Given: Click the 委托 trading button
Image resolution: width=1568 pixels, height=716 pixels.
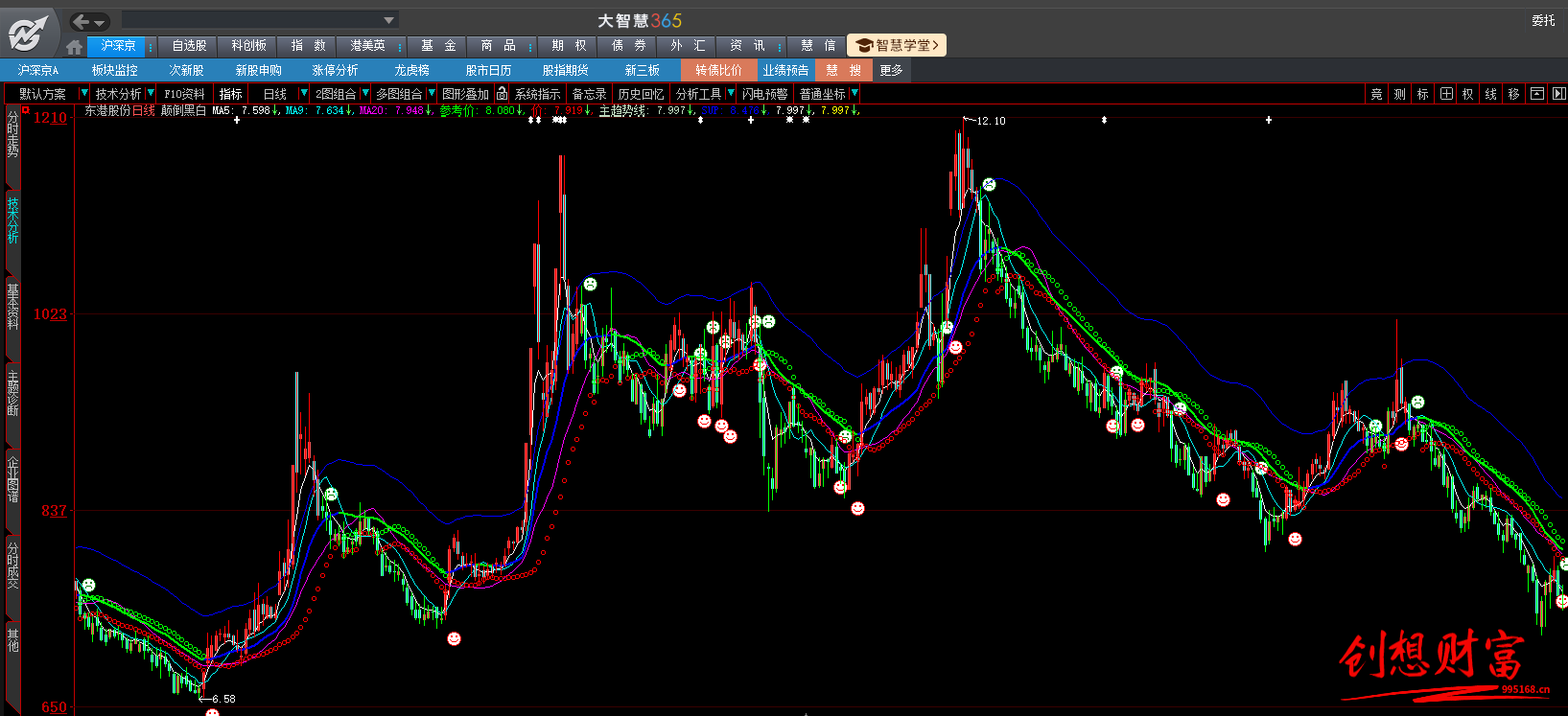Looking at the screenshot, I should tap(1543, 20).
